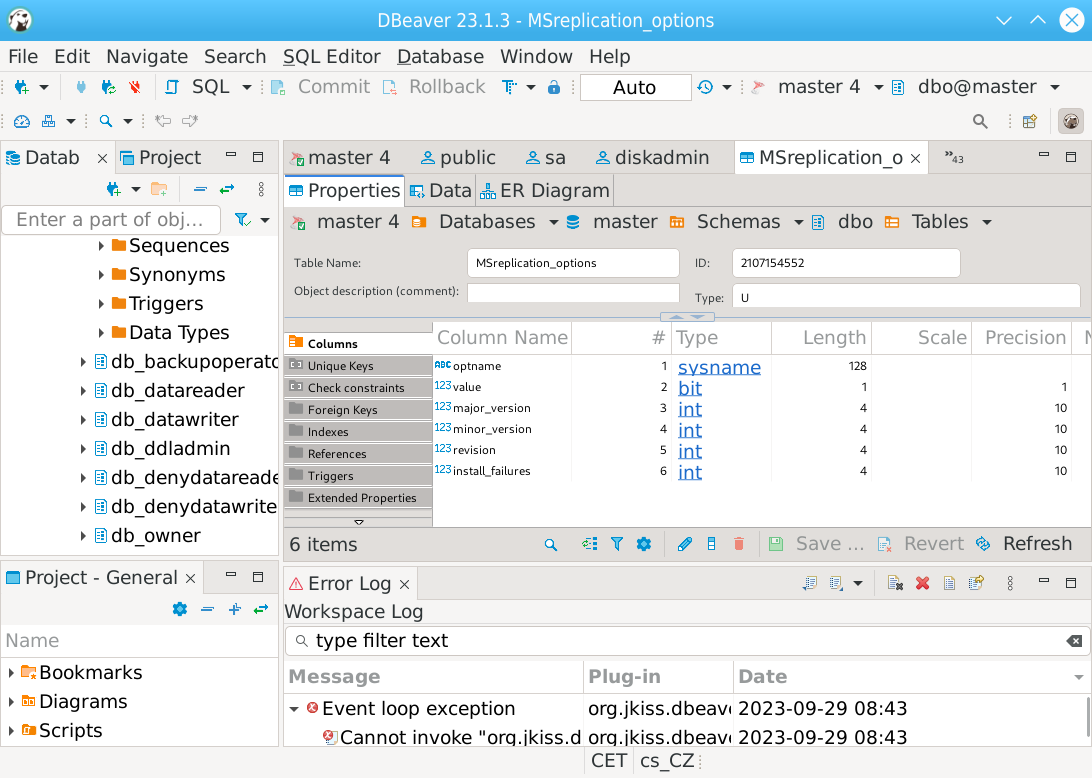This screenshot has width=1092, height=778.
Task: Click the Reconnect icon in main toolbar
Action: click(x=108, y=87)
